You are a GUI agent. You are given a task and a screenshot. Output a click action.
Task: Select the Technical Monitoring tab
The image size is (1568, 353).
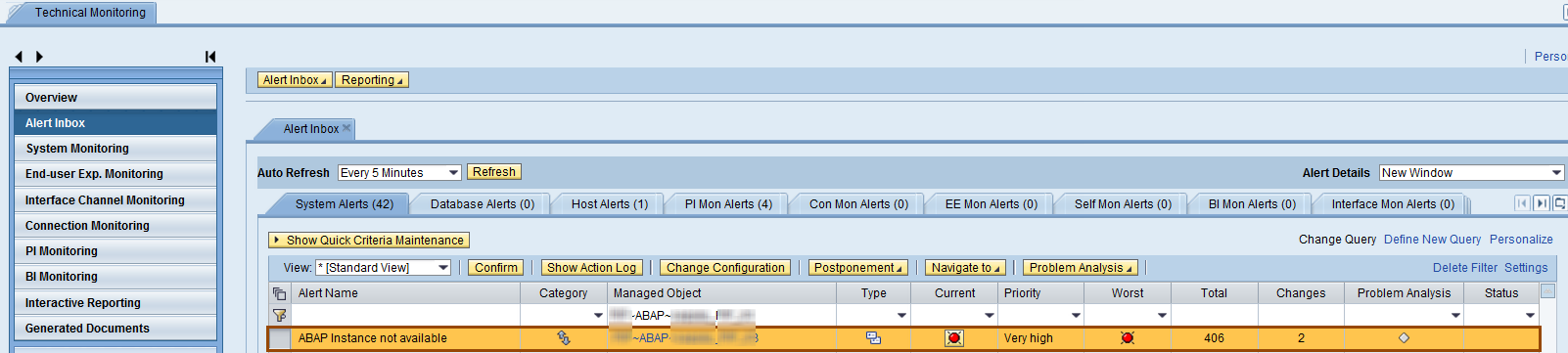pos(90,13)
